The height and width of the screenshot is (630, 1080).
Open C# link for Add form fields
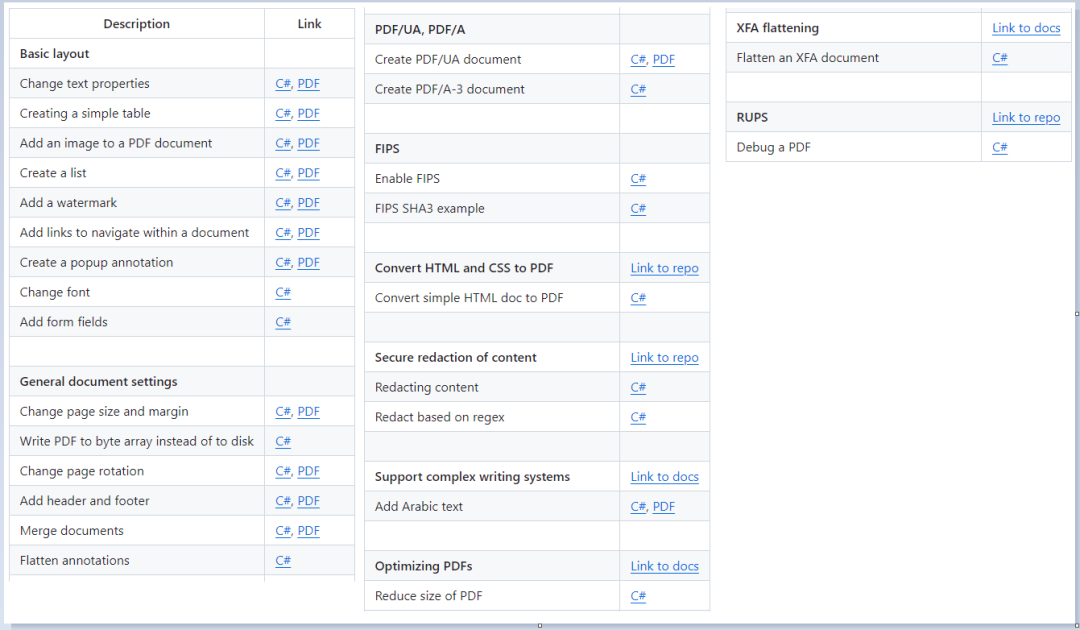(282, 322)
